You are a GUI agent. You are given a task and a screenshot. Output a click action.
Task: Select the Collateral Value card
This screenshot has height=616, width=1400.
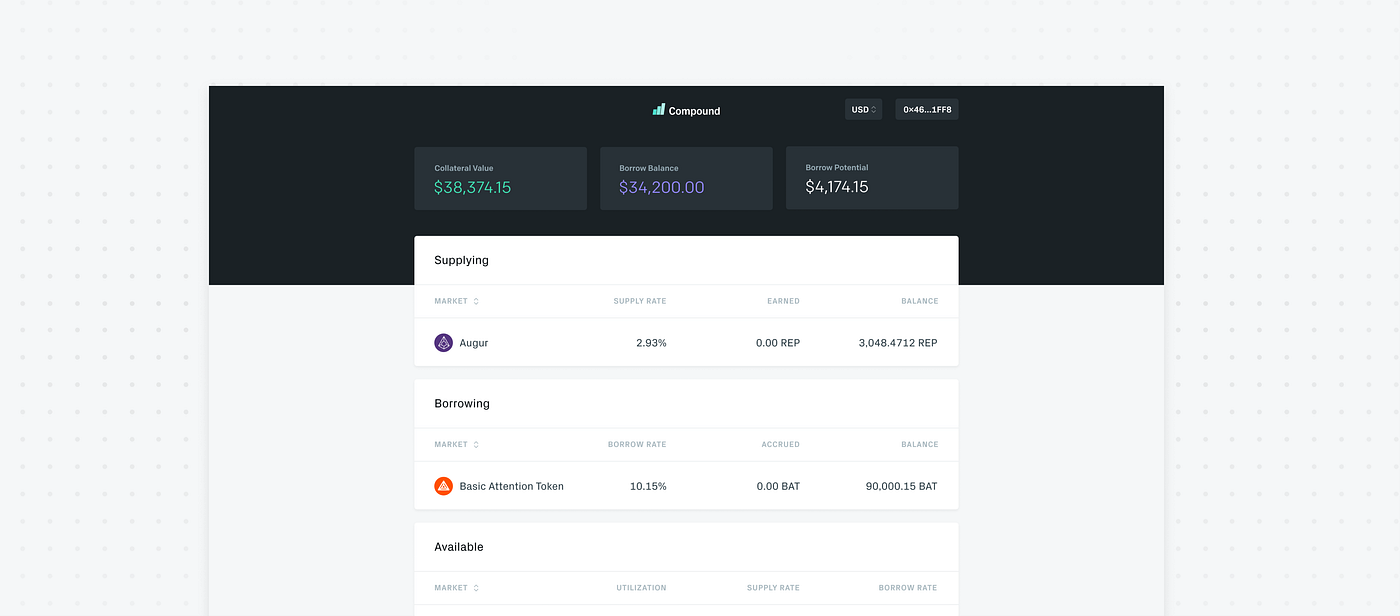click(500, 178)
